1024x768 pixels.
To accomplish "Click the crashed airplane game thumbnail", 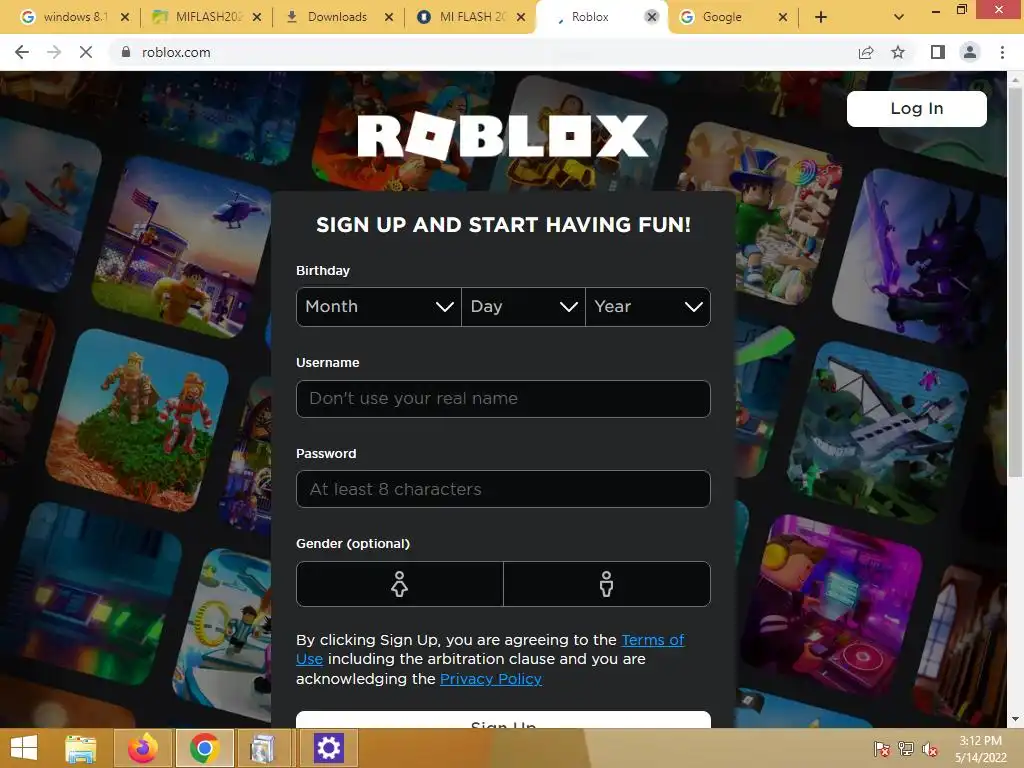I will pyautogui.click(x=878, y=432).
